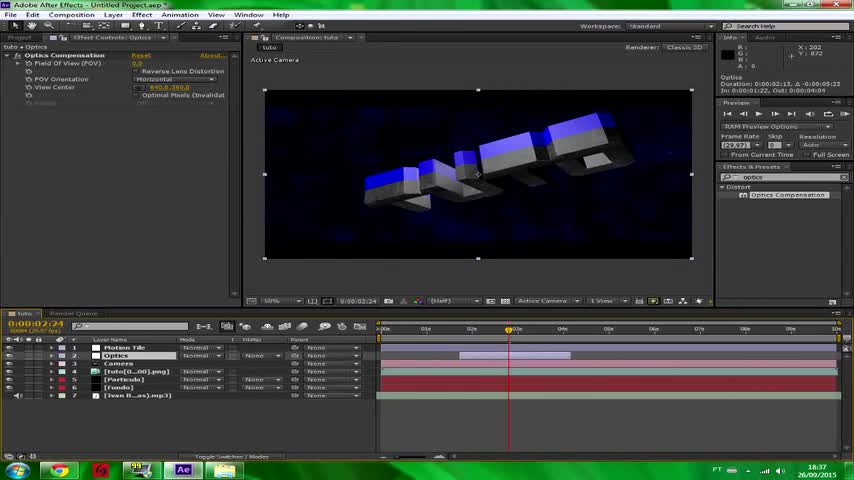Select the Hand tool

click(32, 26)
